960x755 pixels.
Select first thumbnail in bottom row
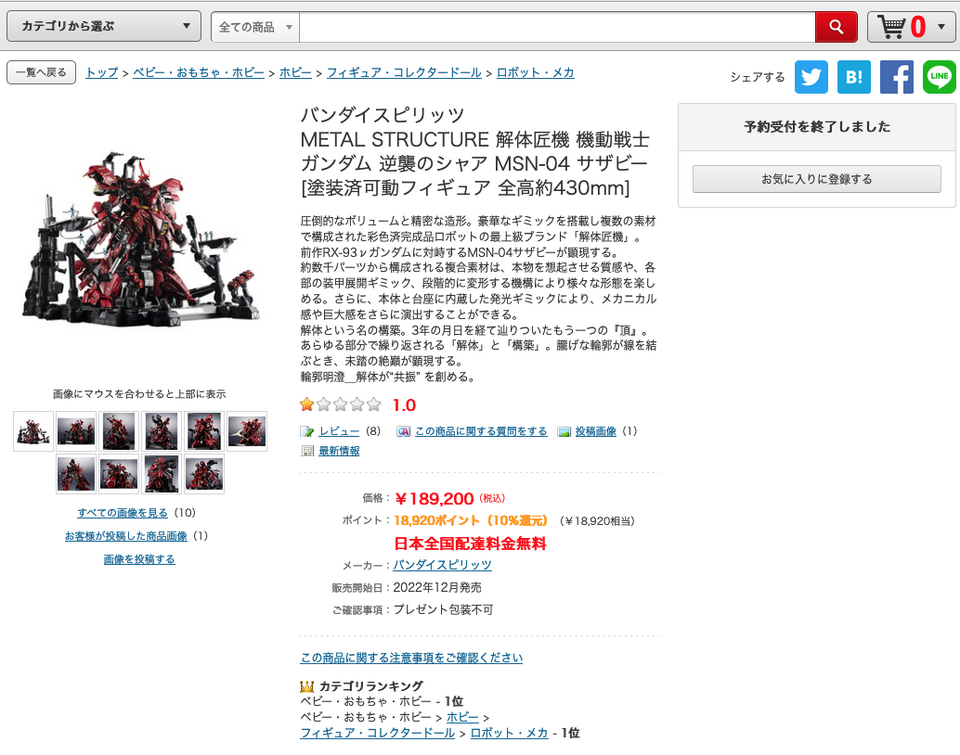pyautogui.click(x=76, y=474)
